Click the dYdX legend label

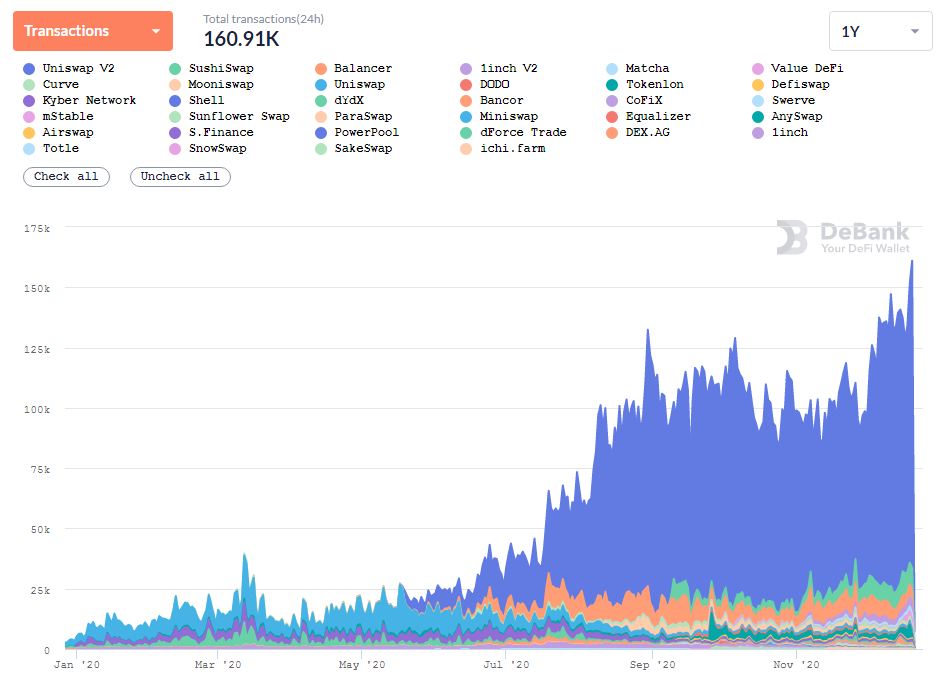[349, 100]
